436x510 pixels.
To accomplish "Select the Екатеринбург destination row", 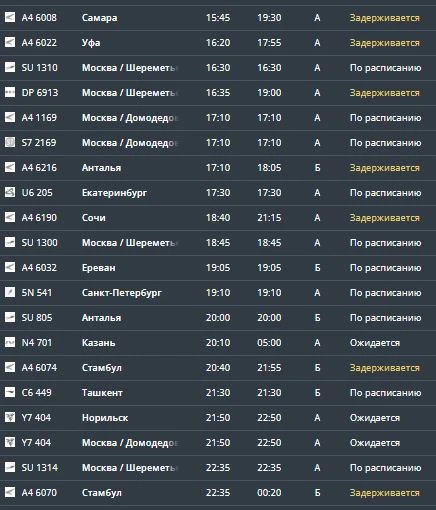I will pyautogui.click(x=218, y=193).
